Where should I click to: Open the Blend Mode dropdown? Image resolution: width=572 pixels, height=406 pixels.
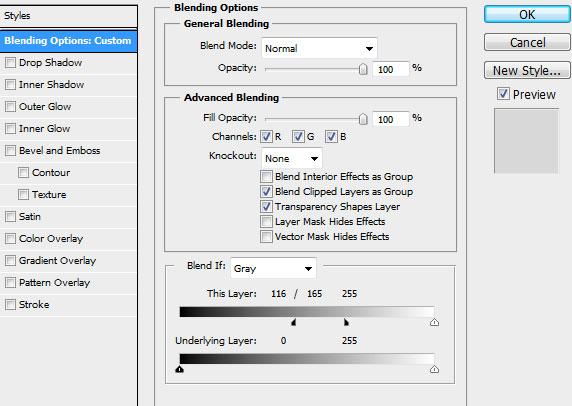pos(319,48)
